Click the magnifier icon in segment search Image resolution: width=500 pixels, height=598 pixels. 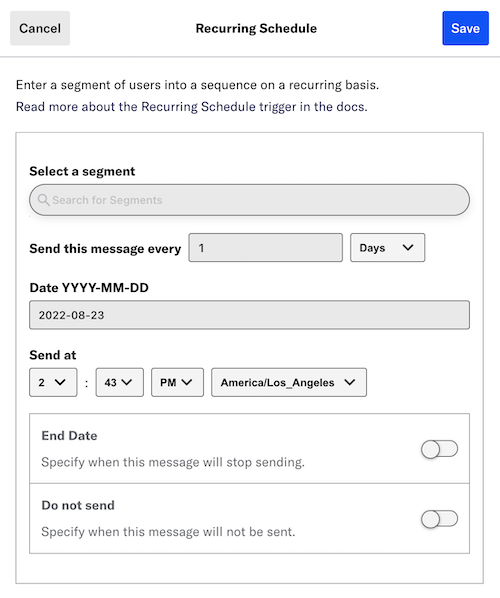coord(43,200)
